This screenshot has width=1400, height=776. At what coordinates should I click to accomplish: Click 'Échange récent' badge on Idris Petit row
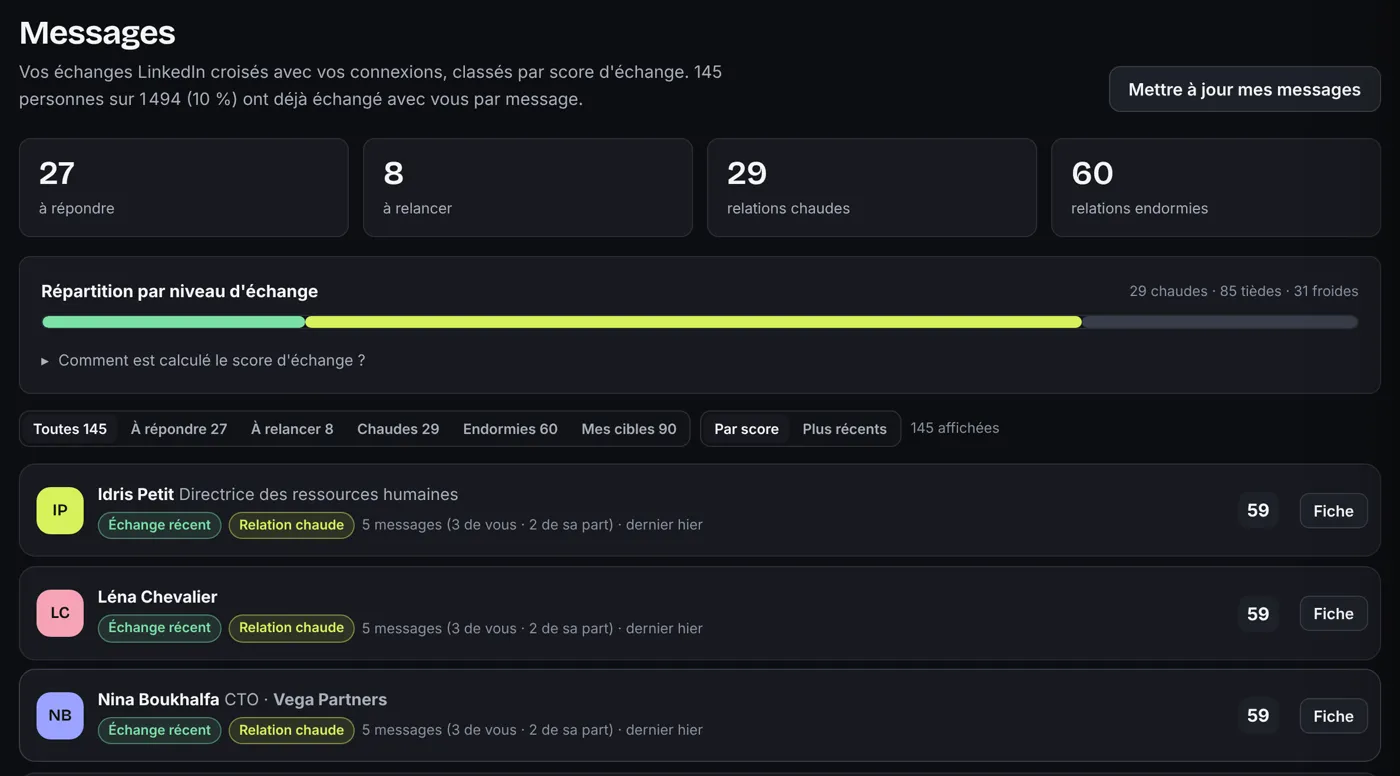click(x=159, y=525)
